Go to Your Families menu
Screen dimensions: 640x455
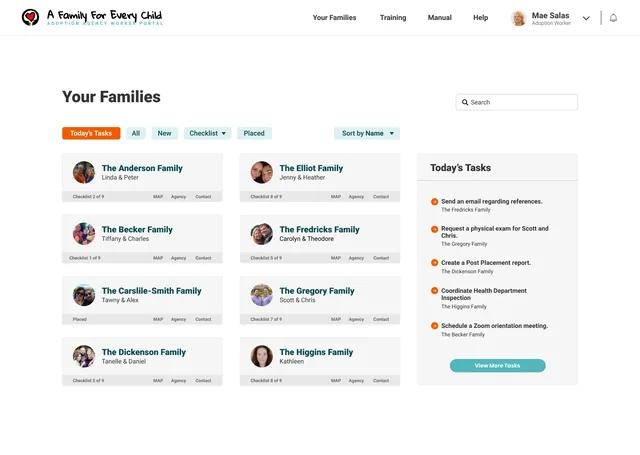[334, 18]
